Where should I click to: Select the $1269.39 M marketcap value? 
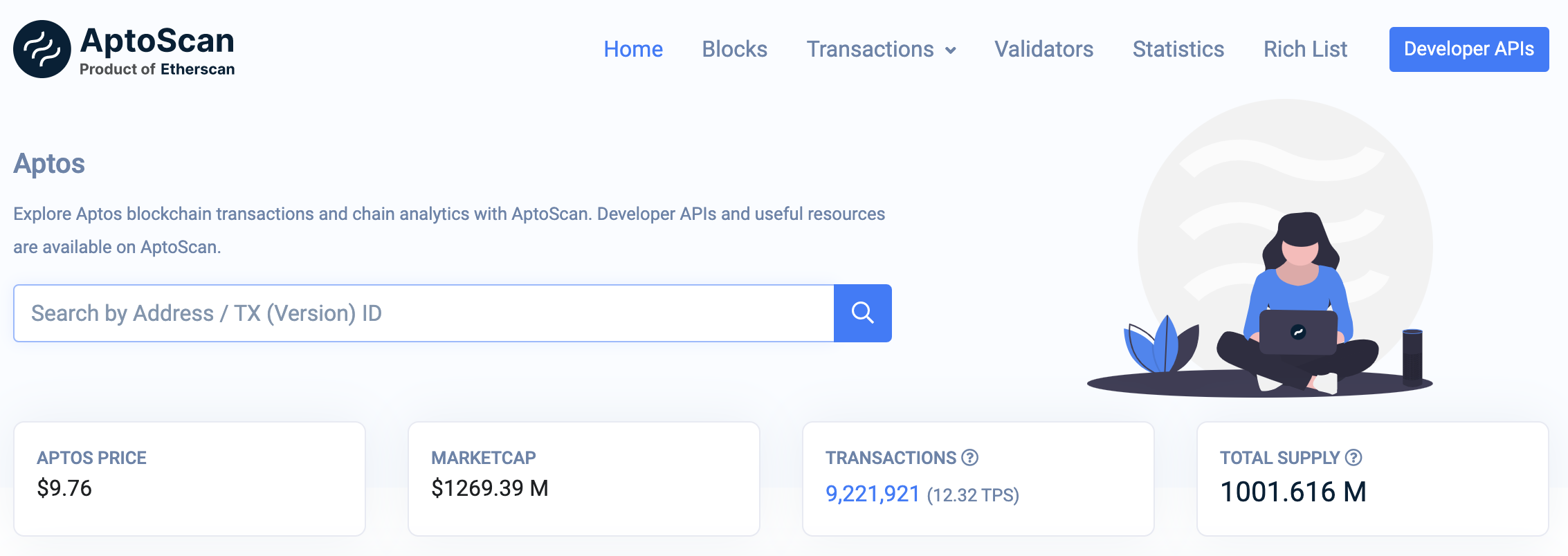[490, 488]
